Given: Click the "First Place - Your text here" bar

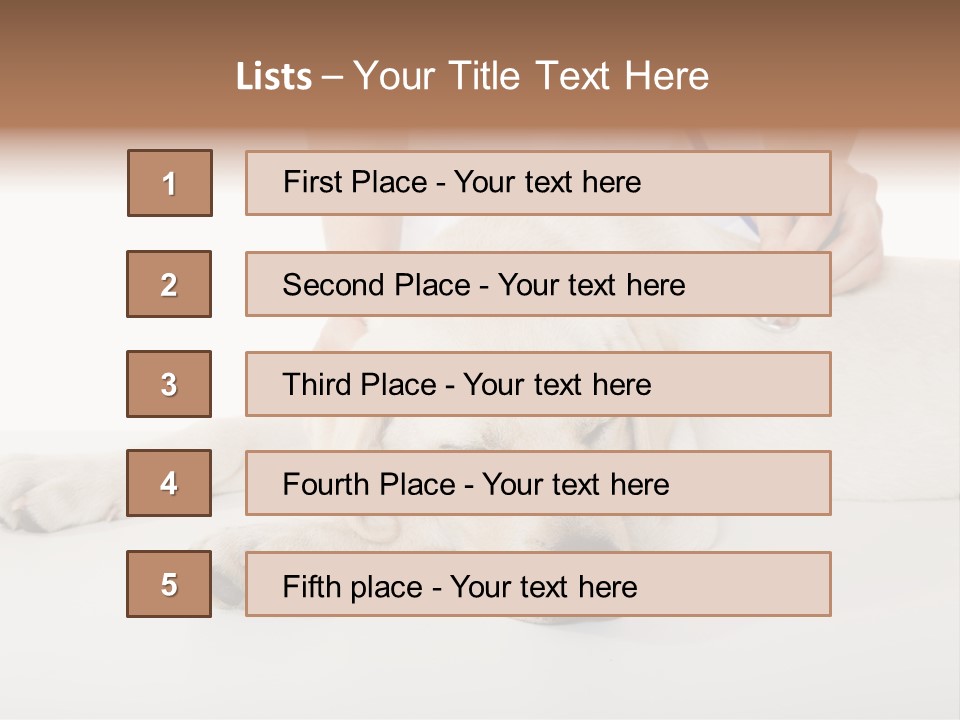Looking at the screenshot, I should (x=538, y=183).
